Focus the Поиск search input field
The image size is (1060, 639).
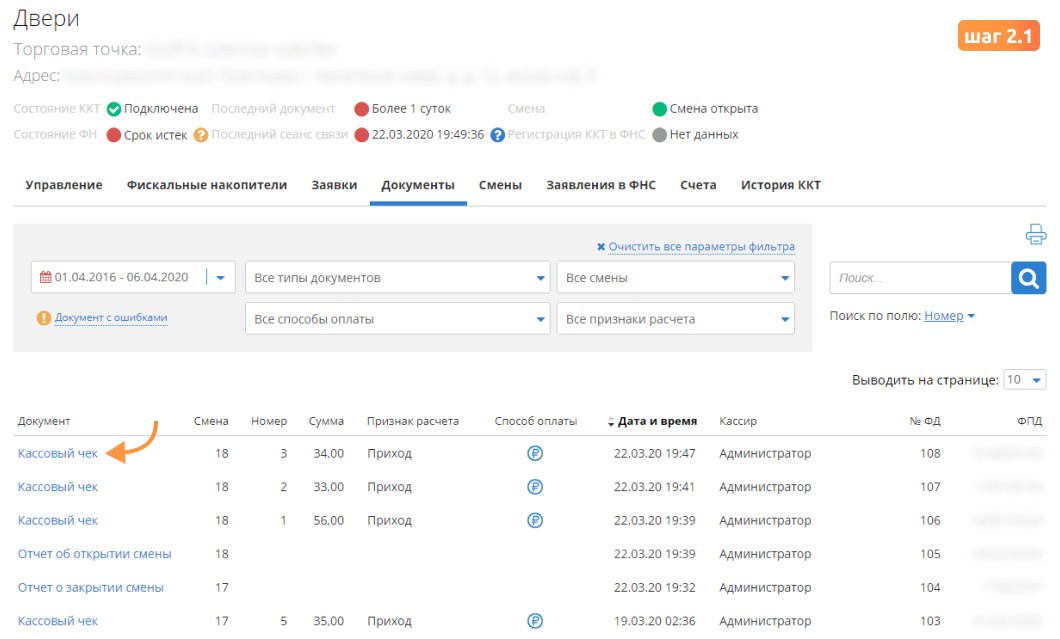(920, 278)
